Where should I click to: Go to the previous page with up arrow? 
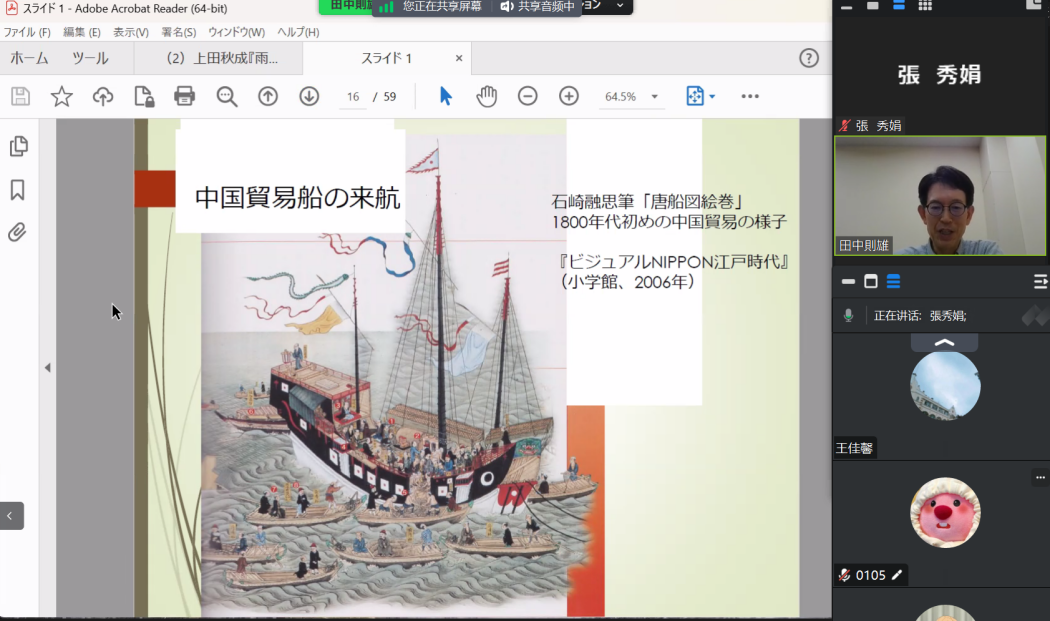click(x=268, y=96)
